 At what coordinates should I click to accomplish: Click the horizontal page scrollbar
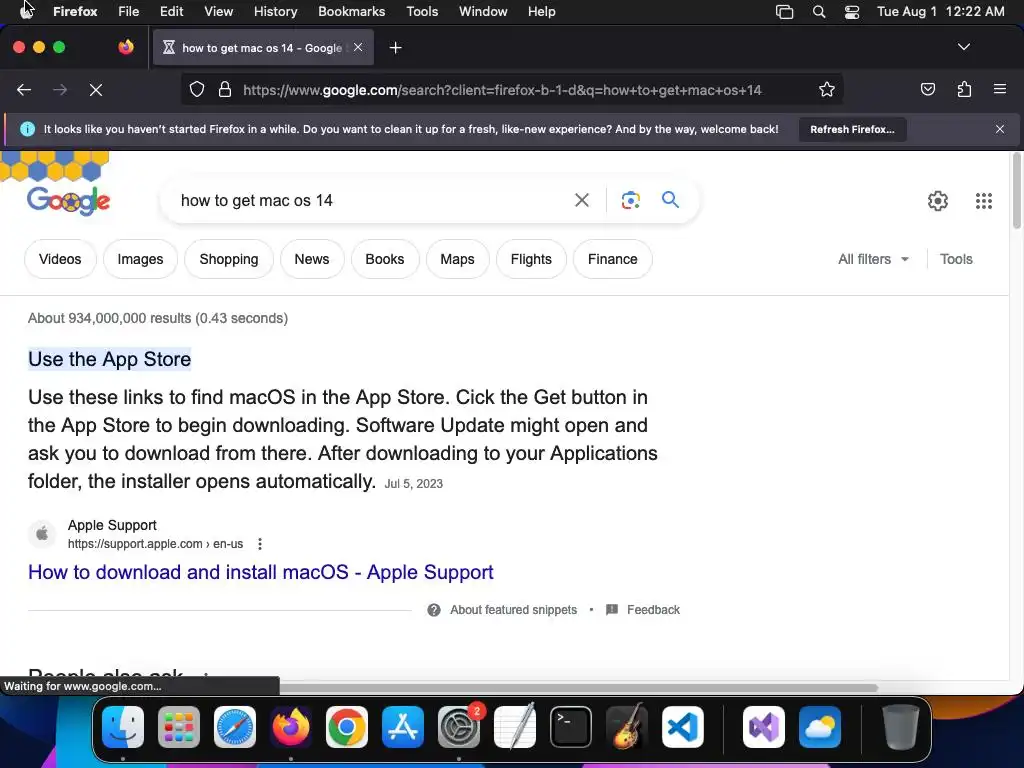click(x=578, y=688)
